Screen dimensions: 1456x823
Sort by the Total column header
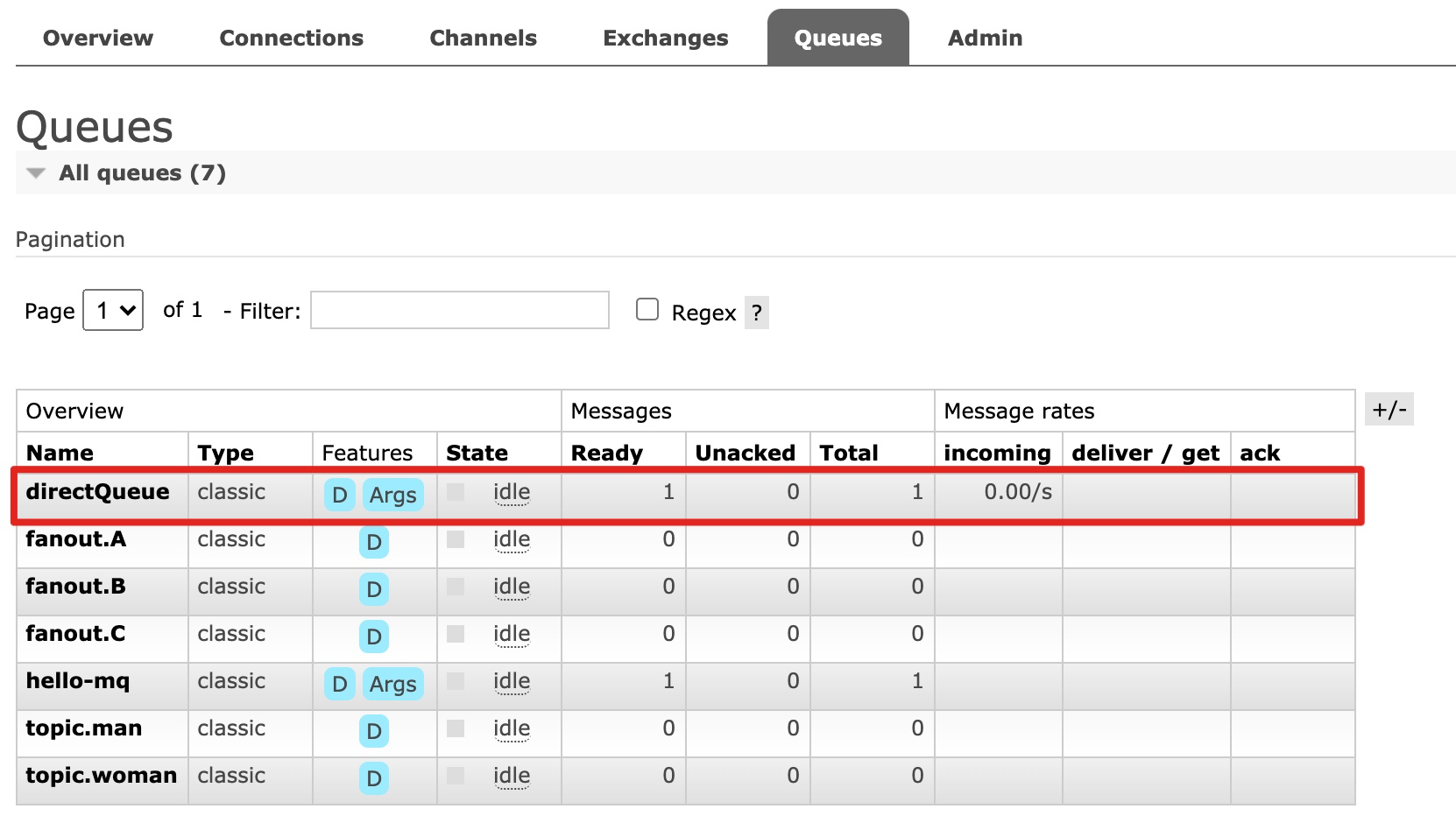coord(848,453)
